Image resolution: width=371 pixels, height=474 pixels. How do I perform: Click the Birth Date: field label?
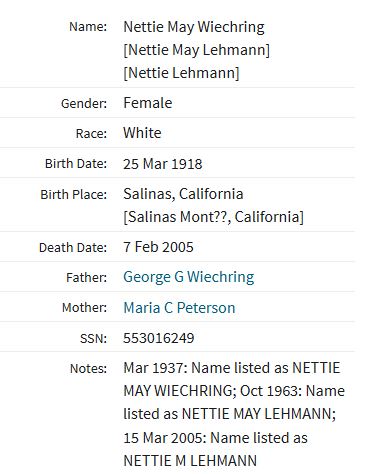[x=76, y=164]
